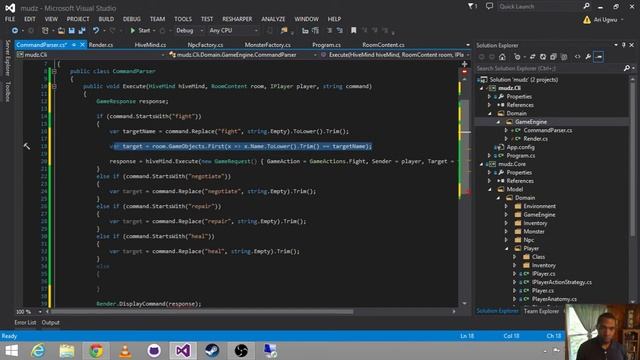Switch to Team Explorer tab

541,311
